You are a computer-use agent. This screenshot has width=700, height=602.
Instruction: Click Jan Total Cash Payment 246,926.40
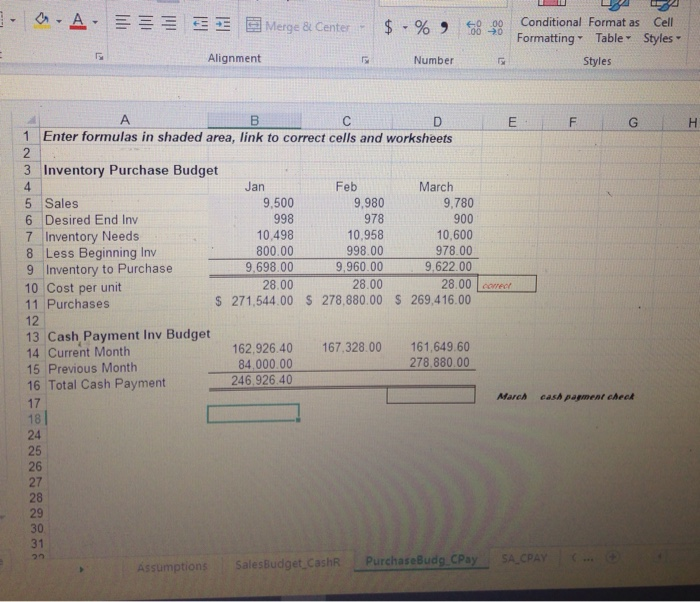(x=254, y=380)
